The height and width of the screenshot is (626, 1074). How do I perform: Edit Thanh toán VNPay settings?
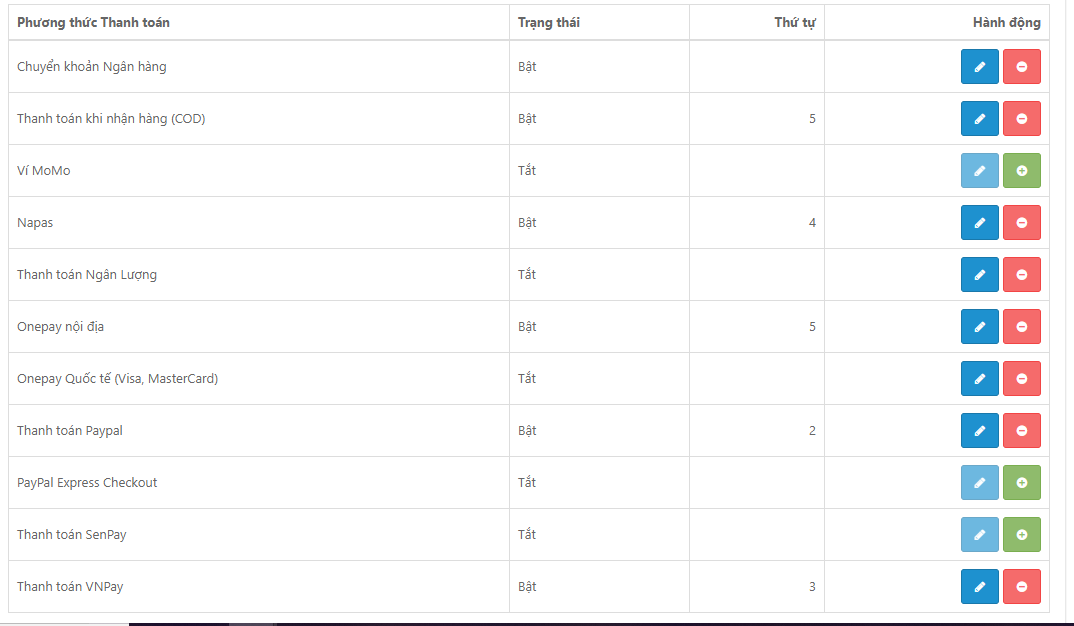pos(979,587)
